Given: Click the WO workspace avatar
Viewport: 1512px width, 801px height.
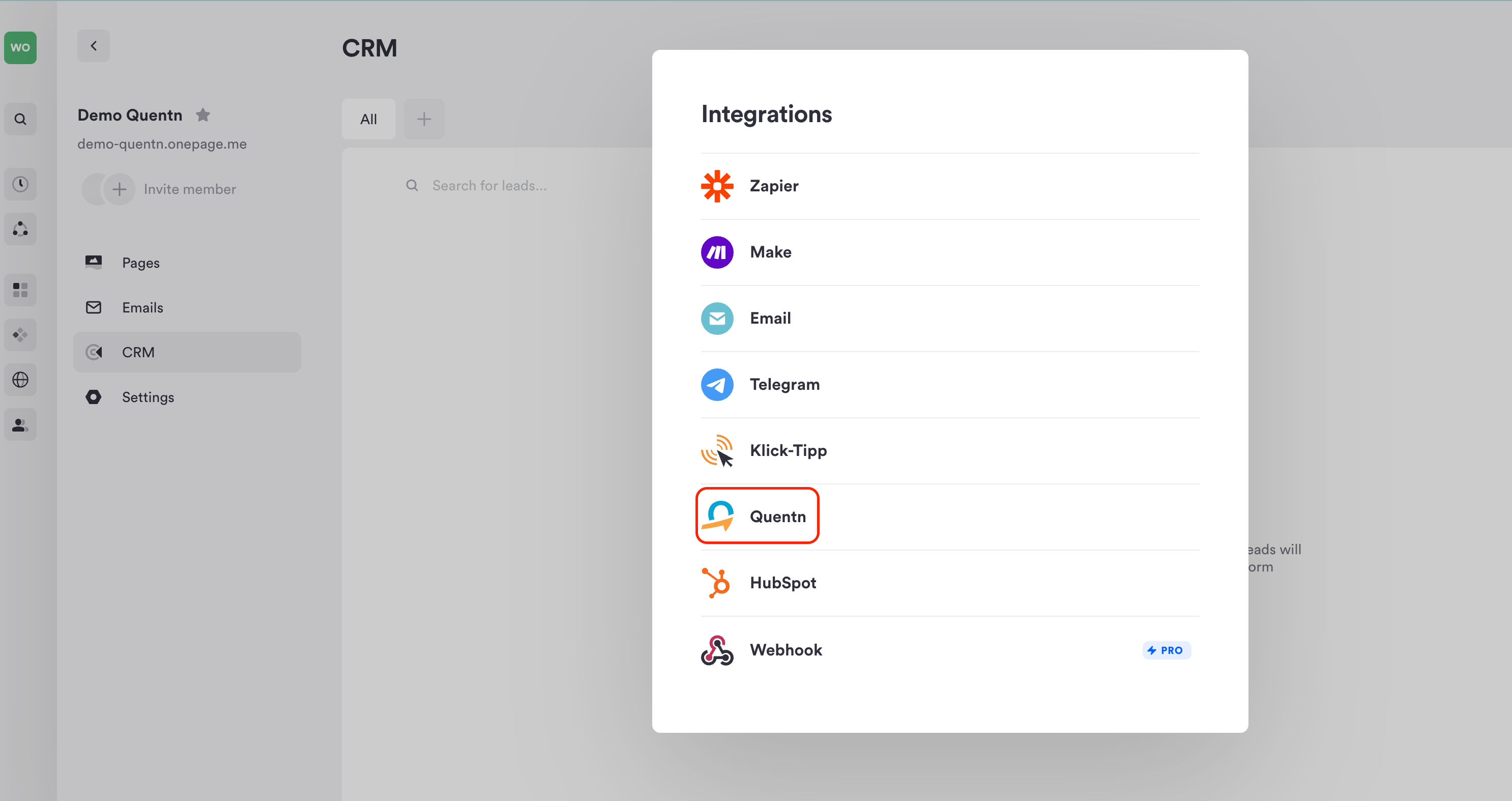Looking at the screenshot, I should coord(20,47).
